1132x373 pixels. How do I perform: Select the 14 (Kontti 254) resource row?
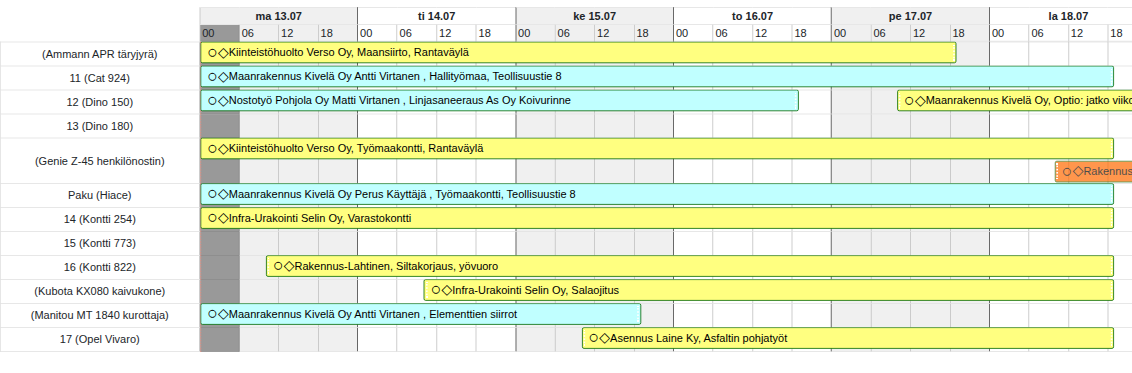coord(100,219)
